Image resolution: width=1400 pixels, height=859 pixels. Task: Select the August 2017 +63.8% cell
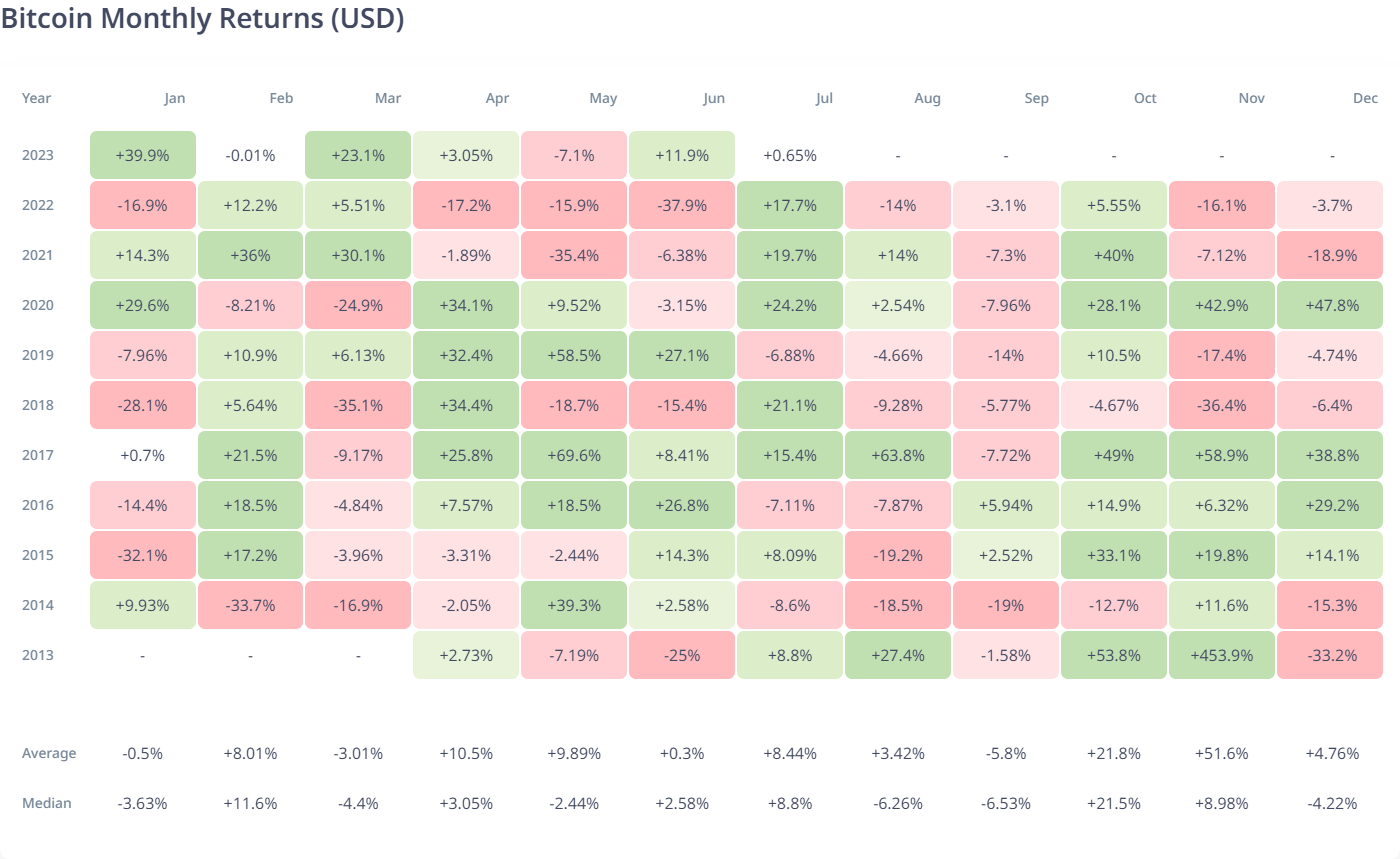[897, 455]
